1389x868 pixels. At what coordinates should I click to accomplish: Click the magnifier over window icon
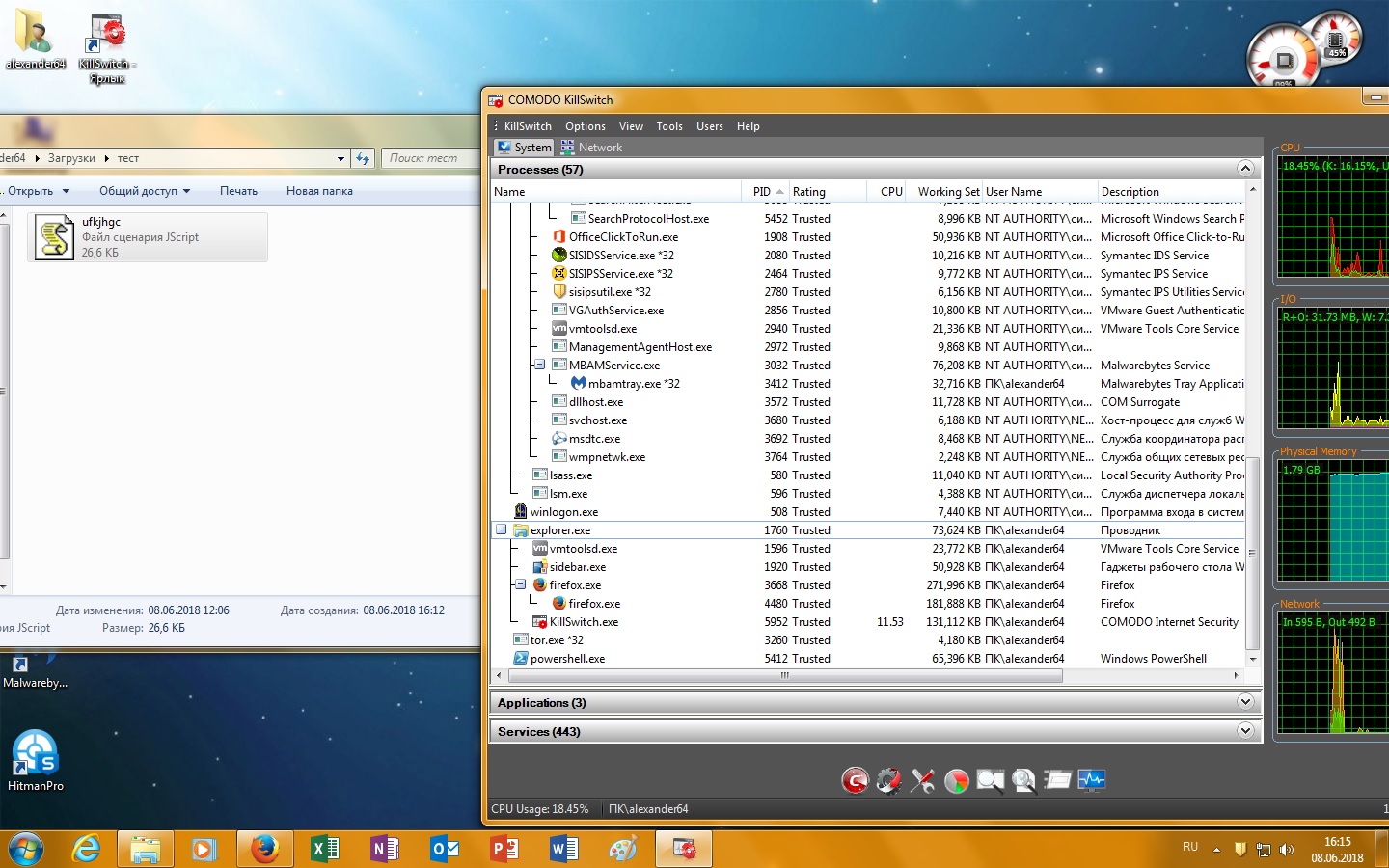(990, 780)
